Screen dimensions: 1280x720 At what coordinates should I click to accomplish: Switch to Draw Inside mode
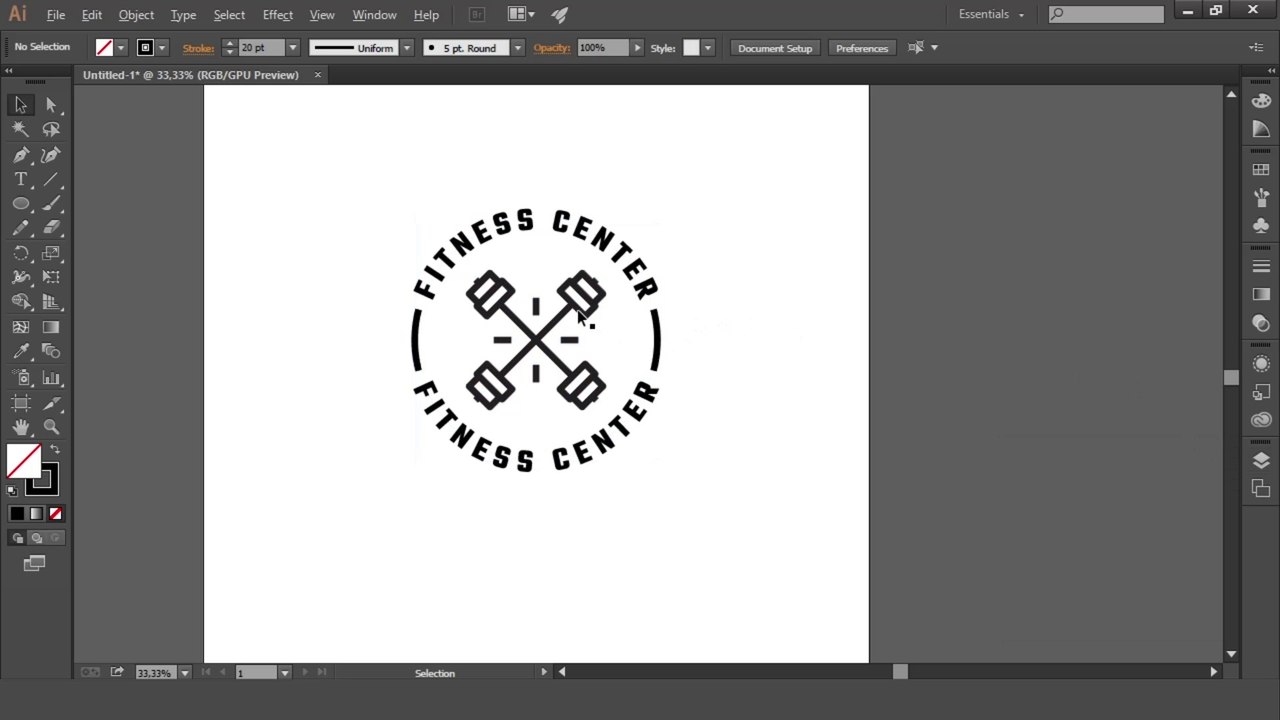coord(55,538)
